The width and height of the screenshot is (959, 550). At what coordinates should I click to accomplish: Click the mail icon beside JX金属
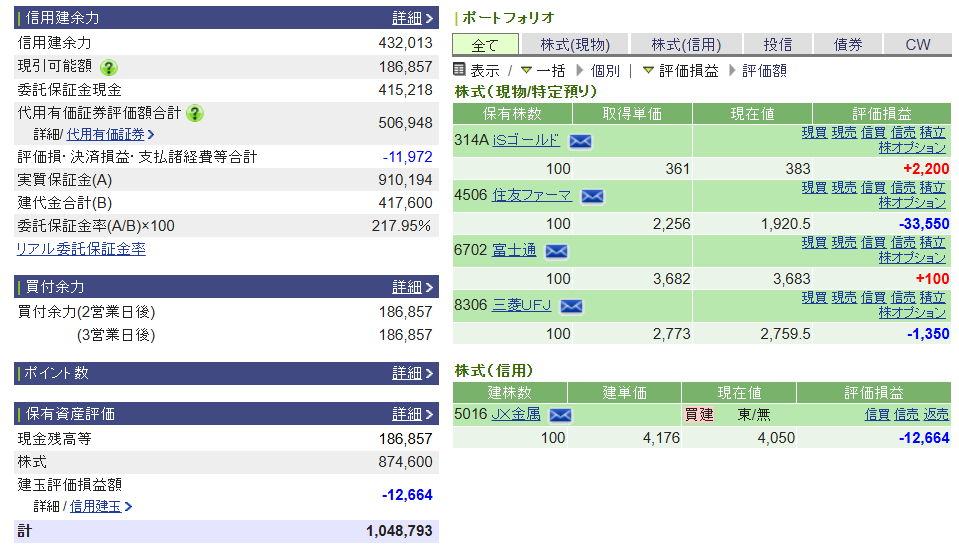[x=560, y=415]
